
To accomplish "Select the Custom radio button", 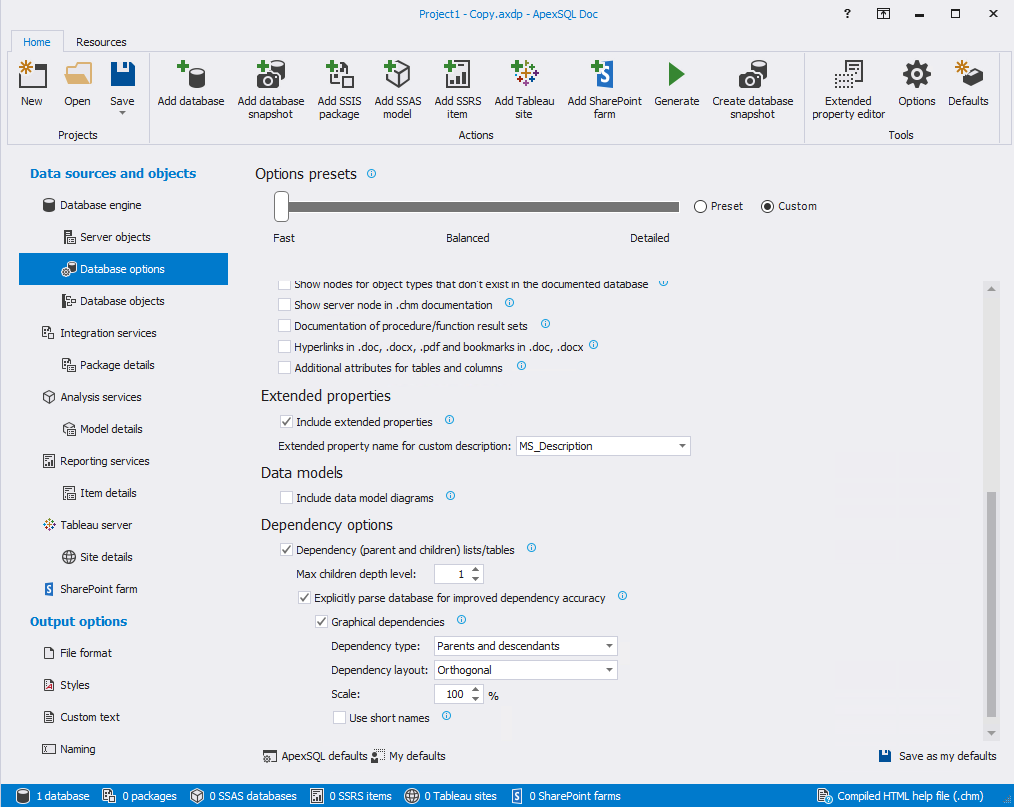I will [767, 206].
